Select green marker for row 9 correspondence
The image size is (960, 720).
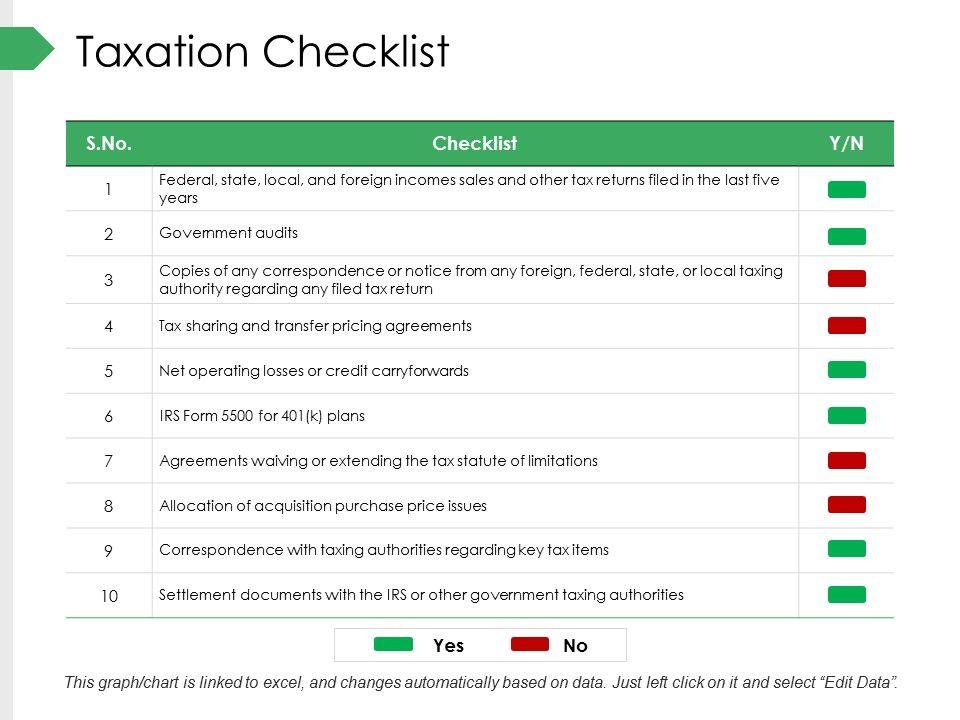[846, 549]
